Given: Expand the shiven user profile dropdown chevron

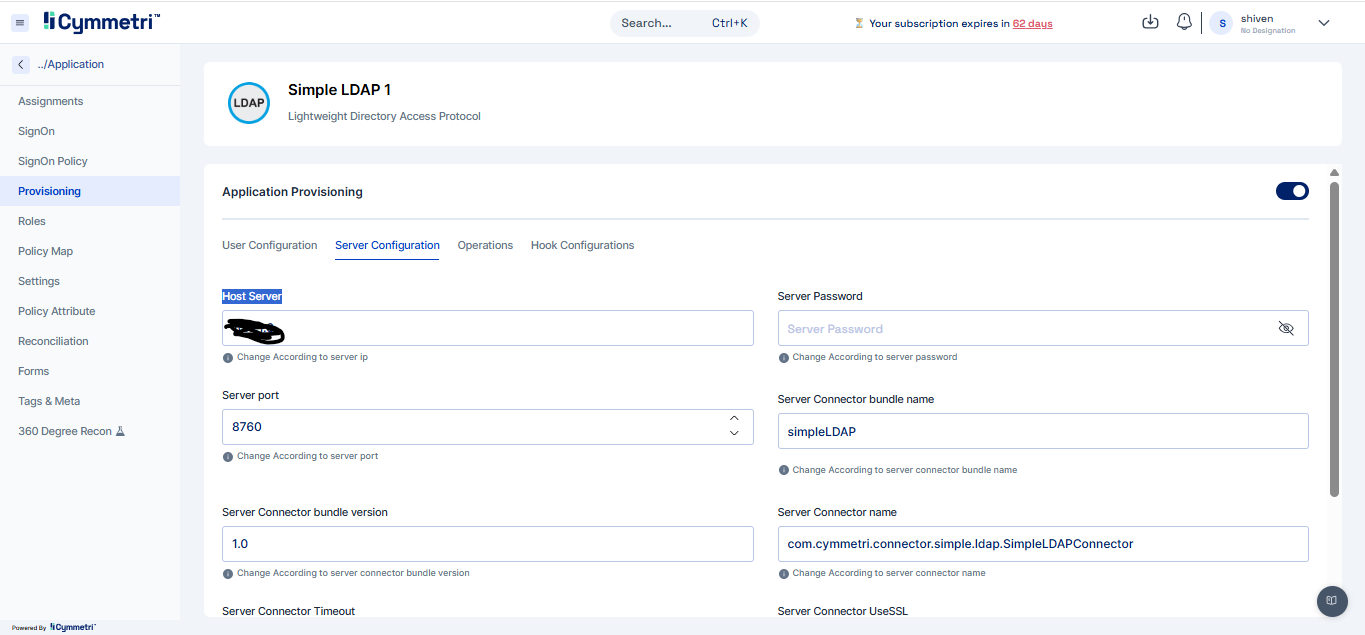Looking at the screenshot, I should coord(1324,23).
